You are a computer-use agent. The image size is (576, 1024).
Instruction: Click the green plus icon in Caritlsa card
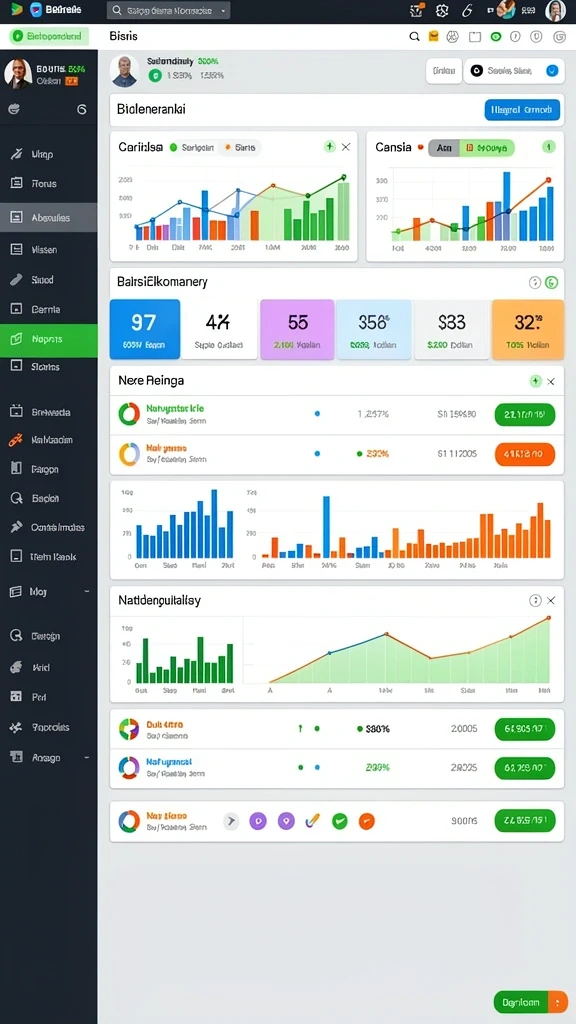coord(330,147)
